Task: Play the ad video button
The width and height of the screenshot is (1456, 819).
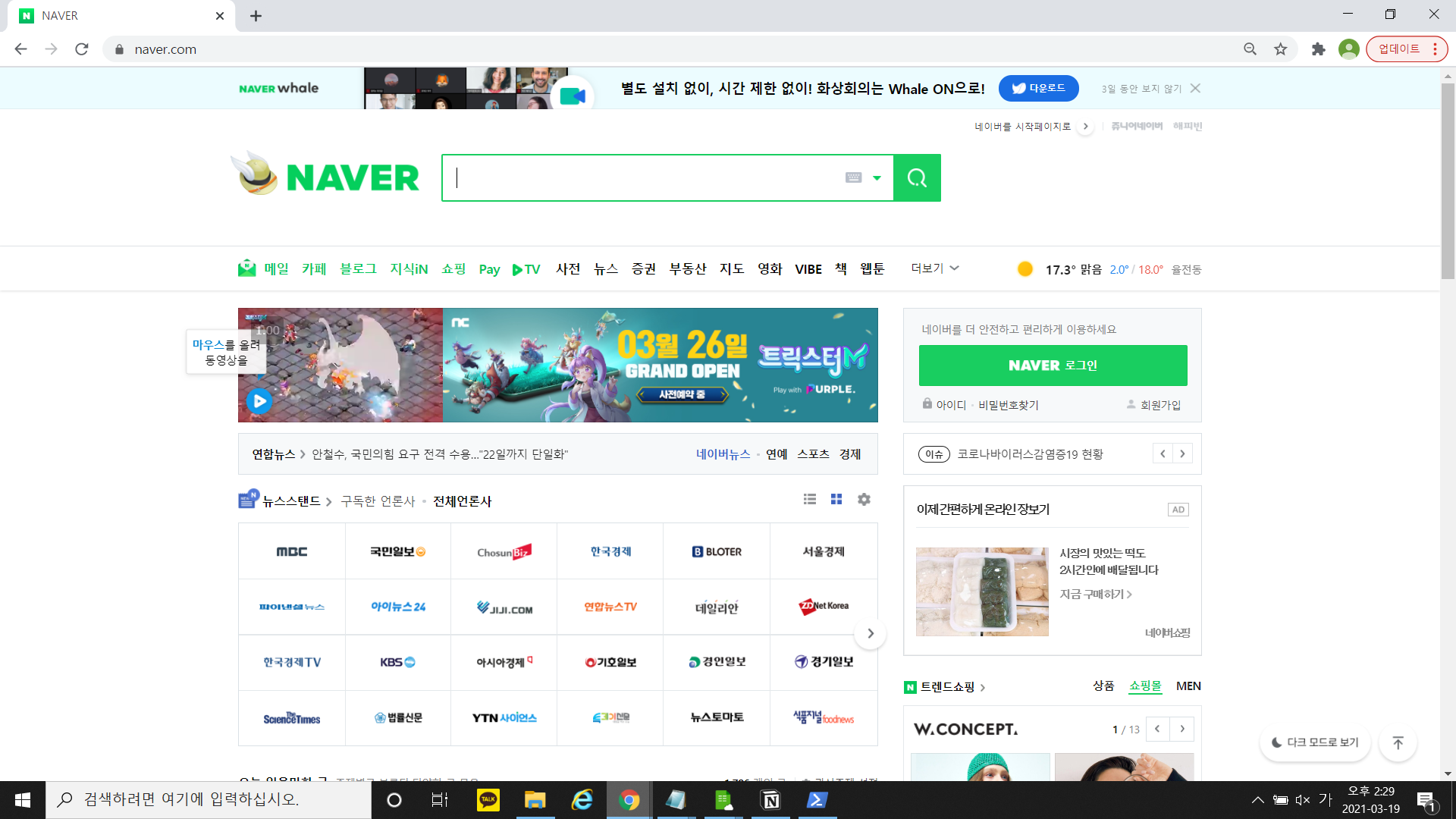Action: click(259, 400)
